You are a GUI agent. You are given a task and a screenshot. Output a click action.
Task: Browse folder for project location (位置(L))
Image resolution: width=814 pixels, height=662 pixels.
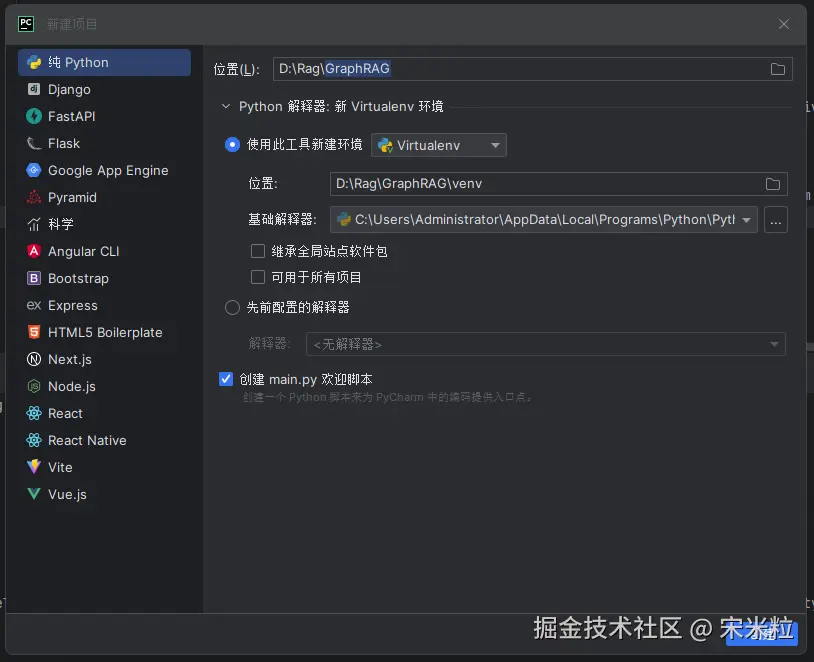click(x=778, y=69)
